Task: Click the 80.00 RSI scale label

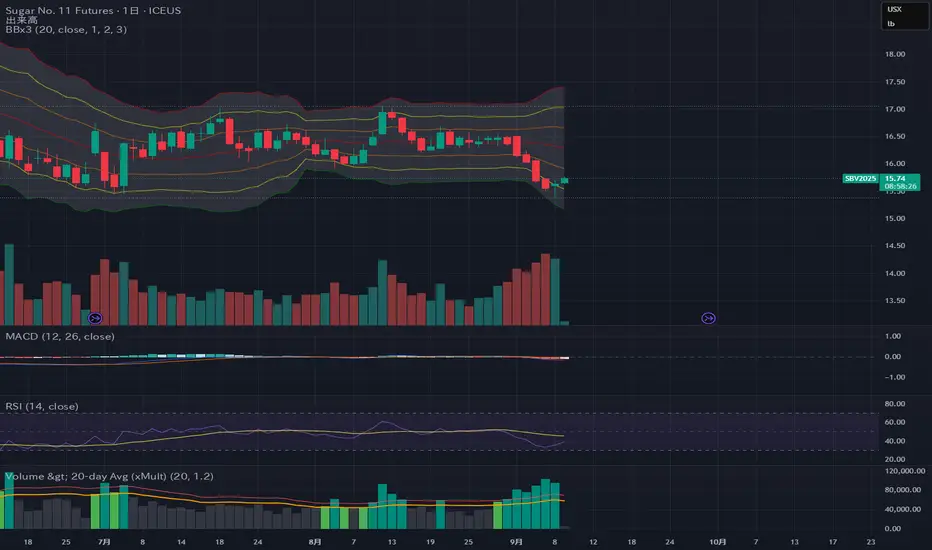Action: pos(895,404)
